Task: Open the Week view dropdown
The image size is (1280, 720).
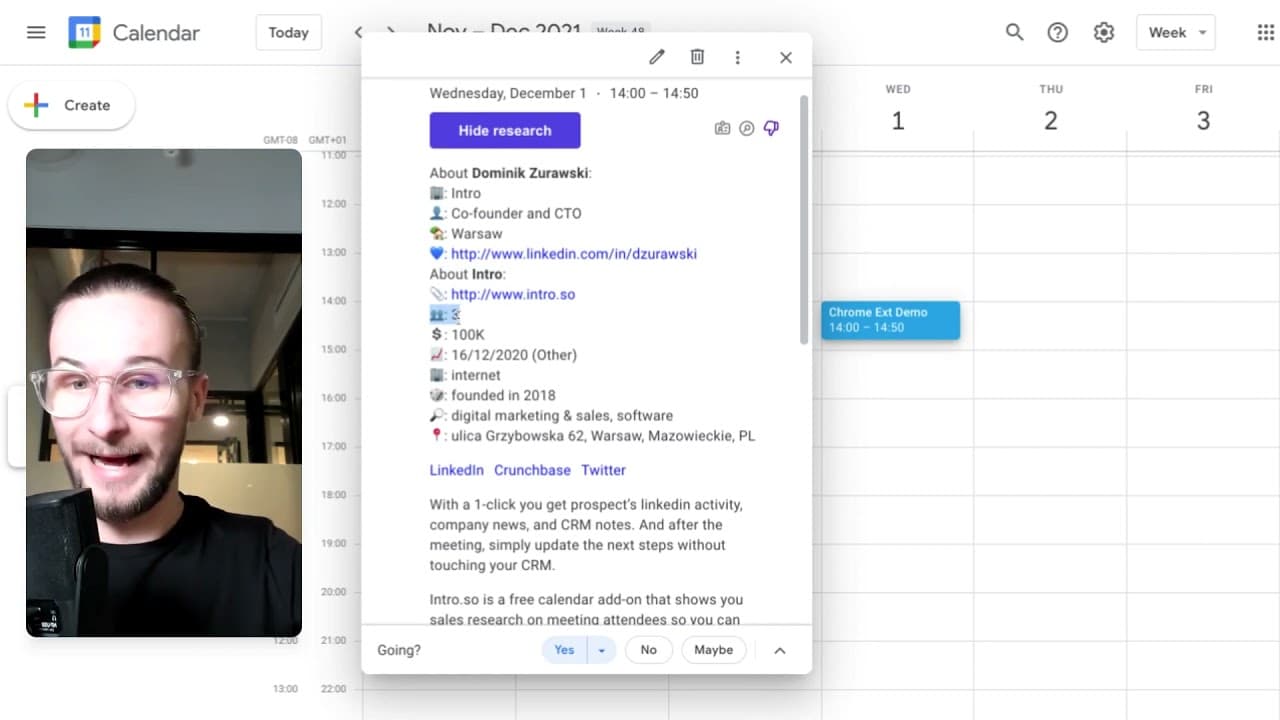Action: 1176,33
